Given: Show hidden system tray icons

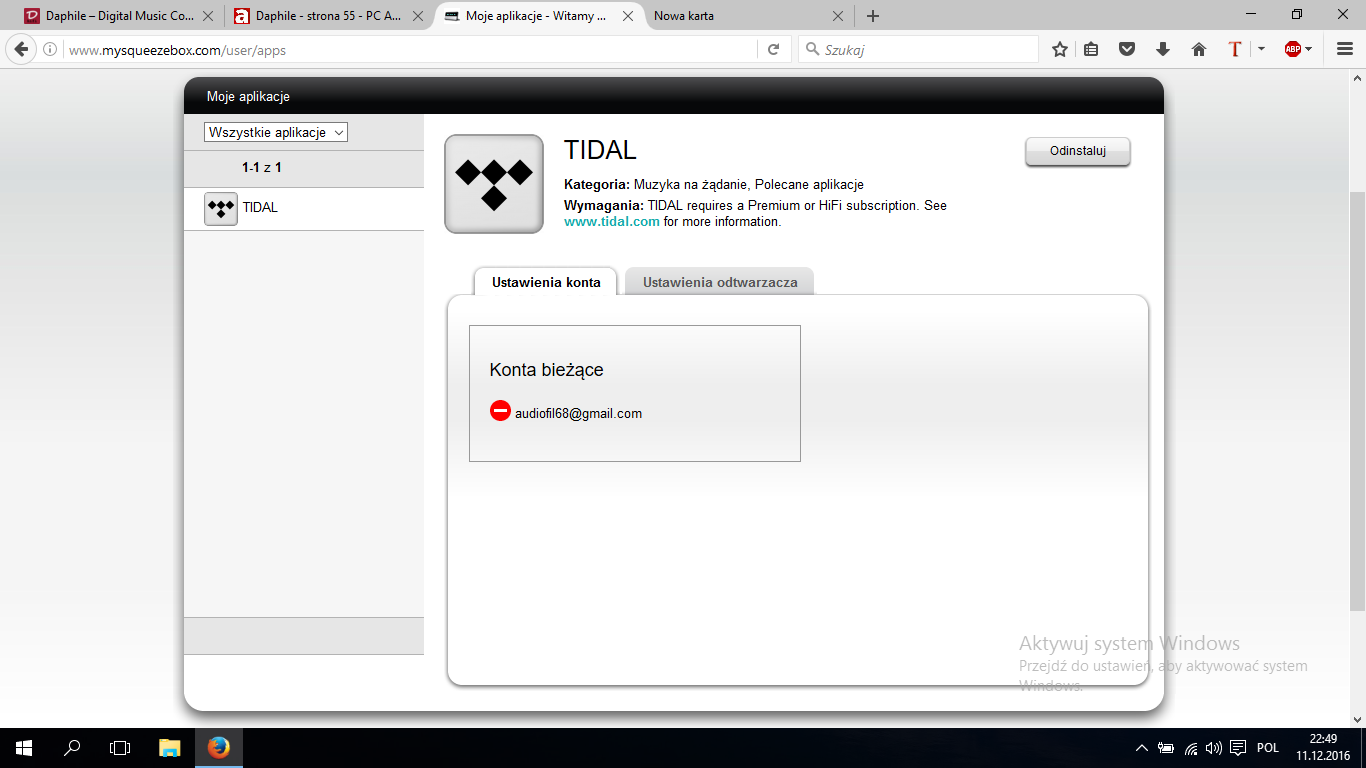Looking at the screenshot, I should click(1142, 748).
